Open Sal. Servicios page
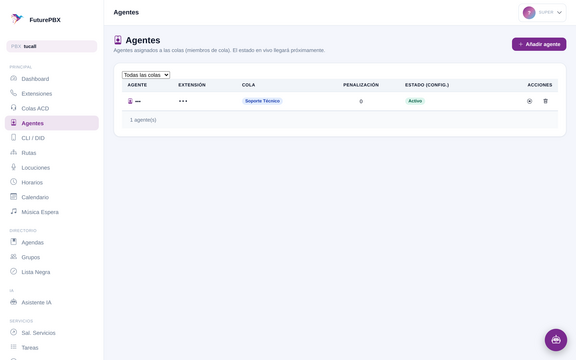This screenshot has width=576, height=360. pos(51,333)
